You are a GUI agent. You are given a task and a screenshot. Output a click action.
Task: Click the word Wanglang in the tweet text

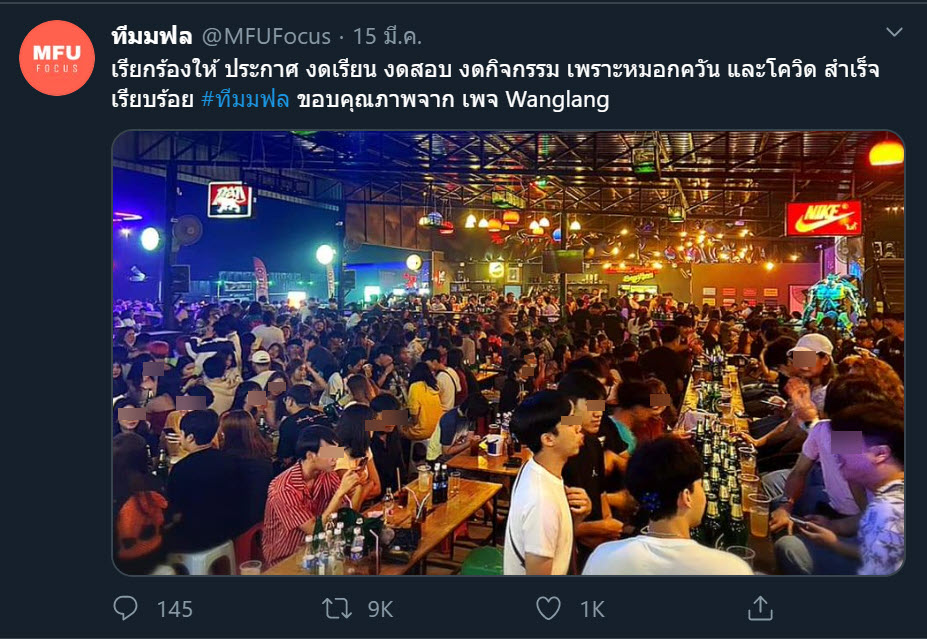coord(558,99)
